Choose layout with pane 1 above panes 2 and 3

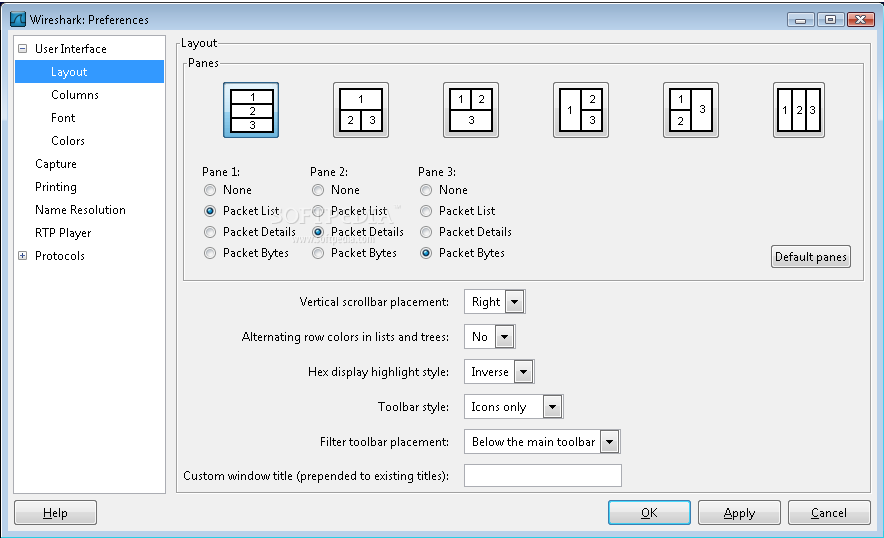(361, 110)
